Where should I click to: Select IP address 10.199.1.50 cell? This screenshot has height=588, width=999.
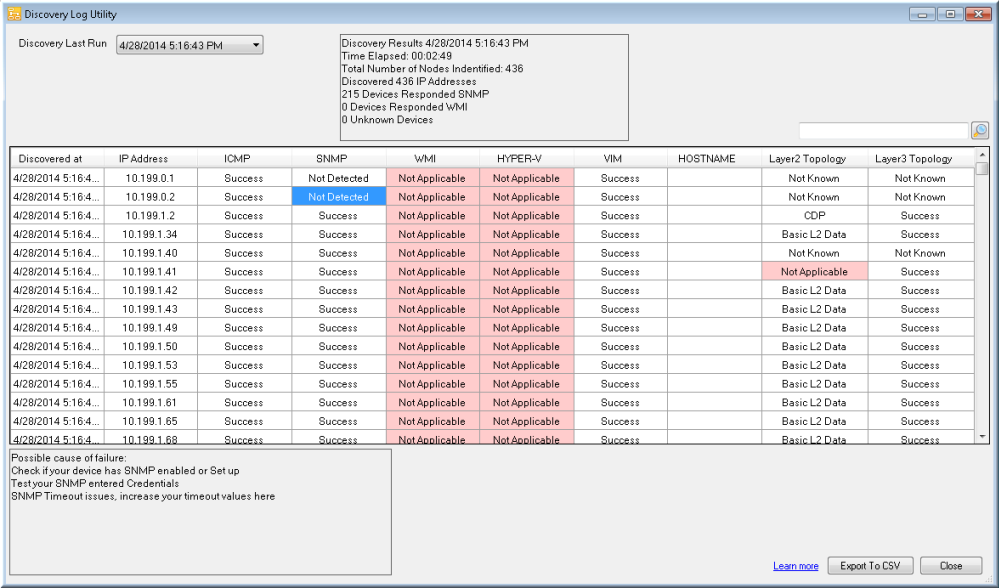pos(151,347)
